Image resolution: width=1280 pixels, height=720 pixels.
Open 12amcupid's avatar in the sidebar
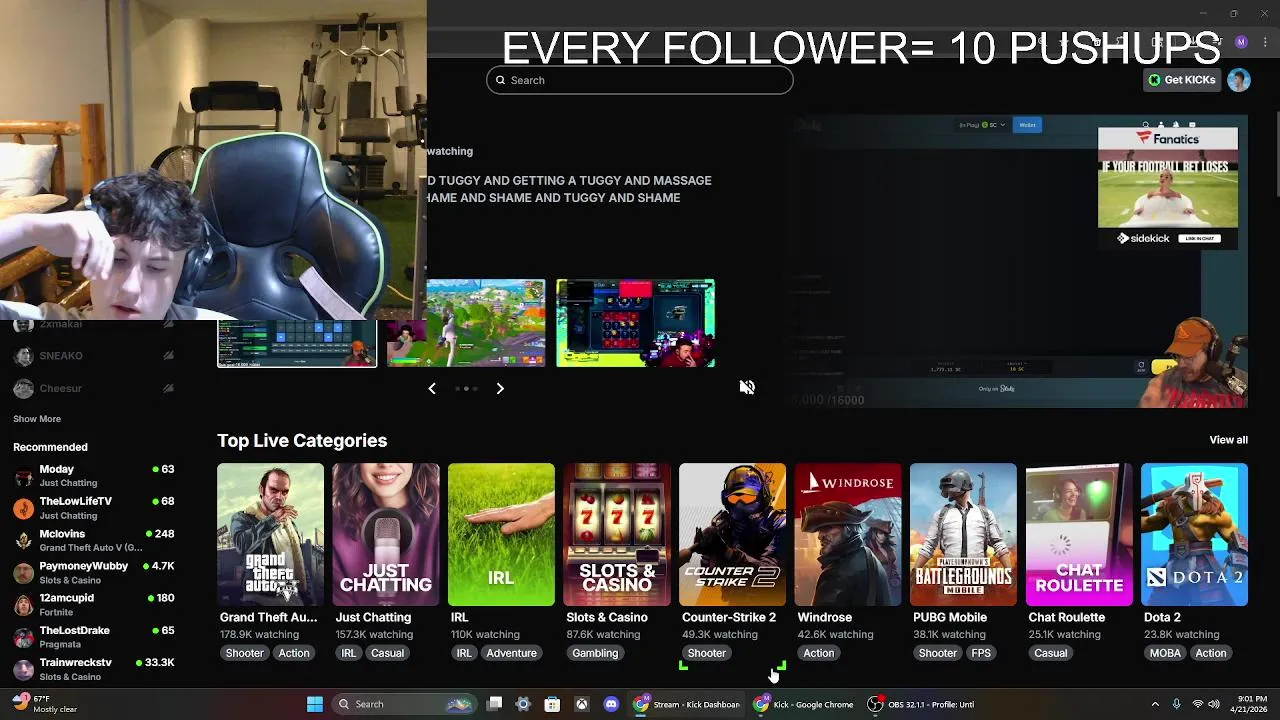23,605
